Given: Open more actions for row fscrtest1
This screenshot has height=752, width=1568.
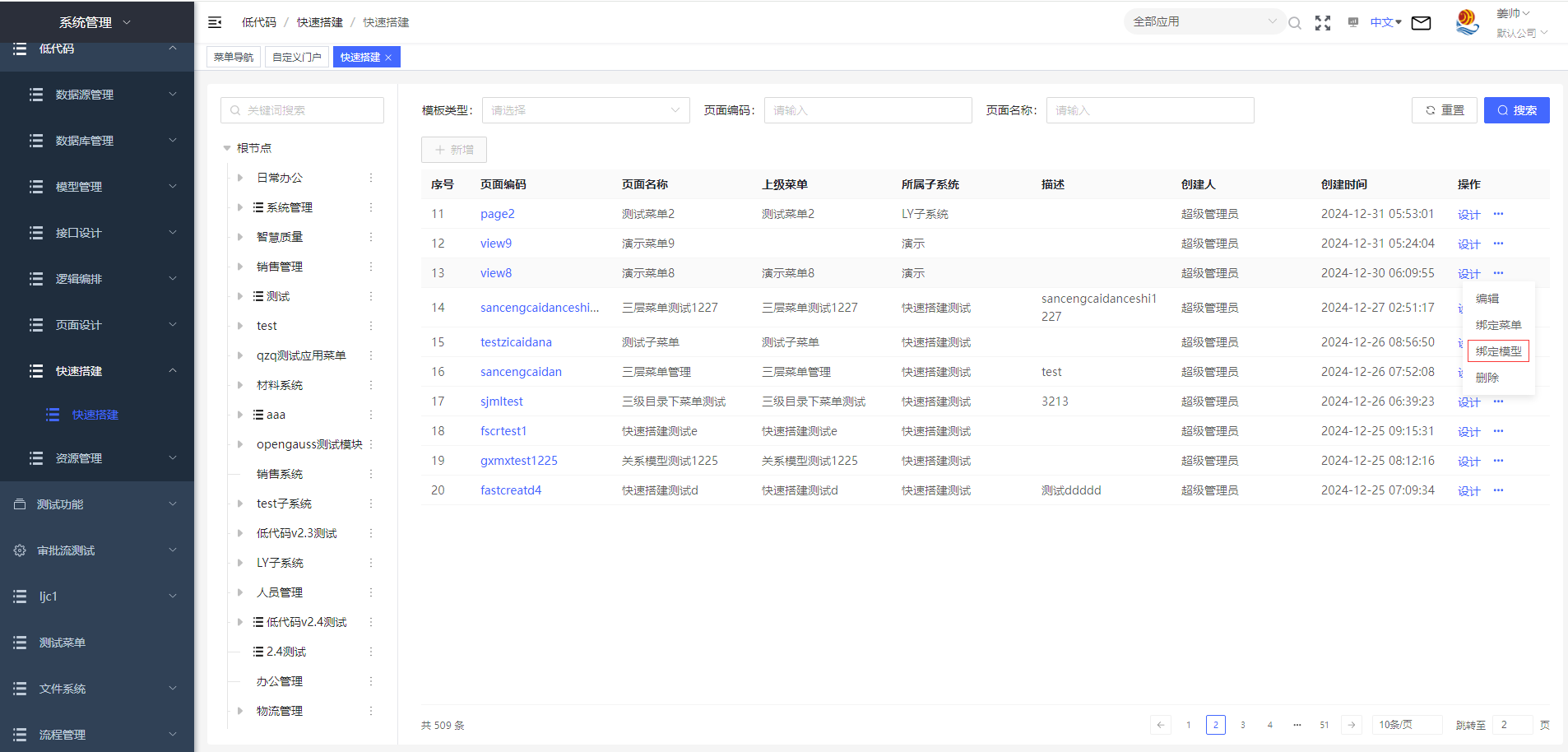Looking at the screenshot, I should (x=1498, y=431).
